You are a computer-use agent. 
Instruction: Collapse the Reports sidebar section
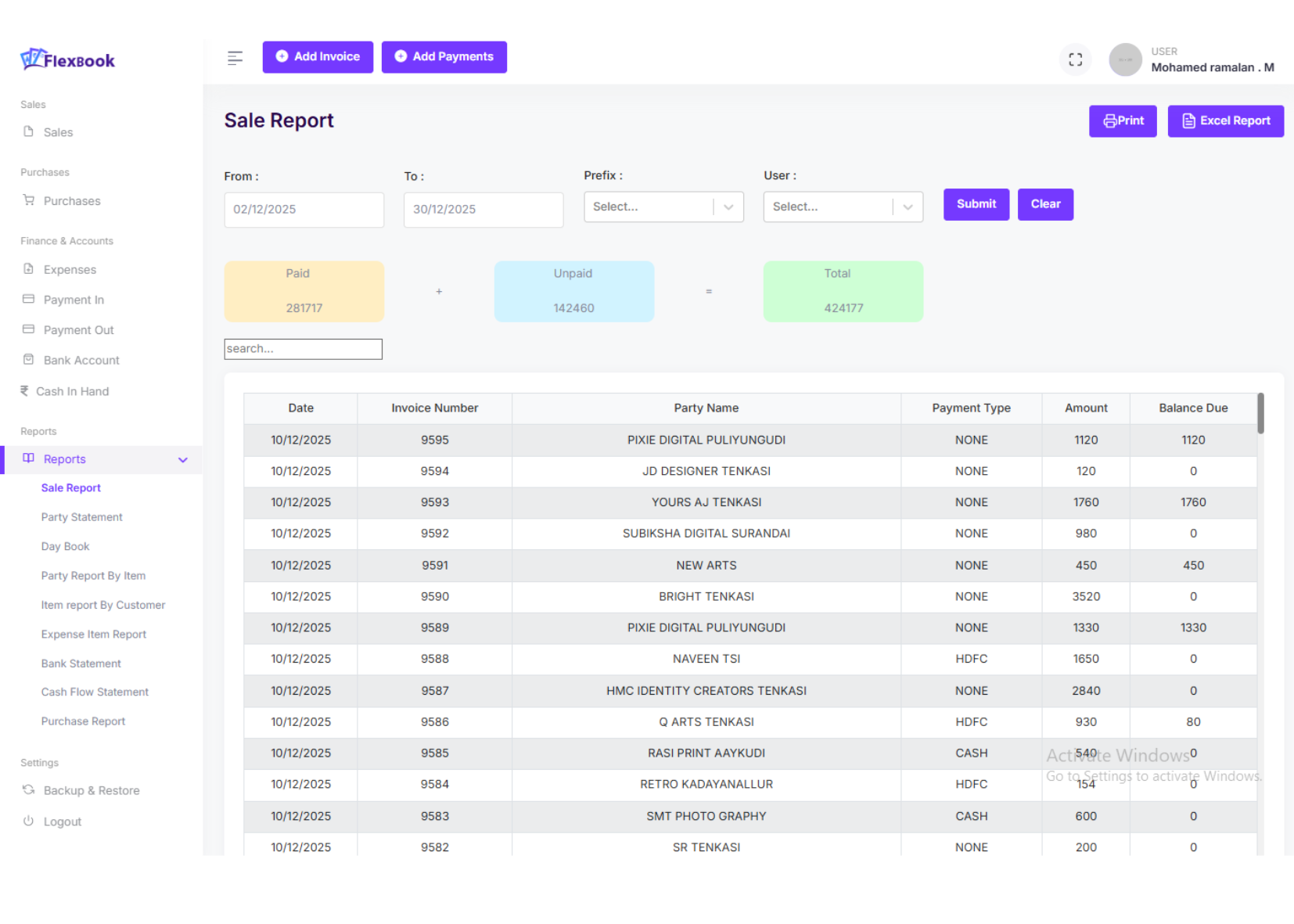tap(182, 459)
